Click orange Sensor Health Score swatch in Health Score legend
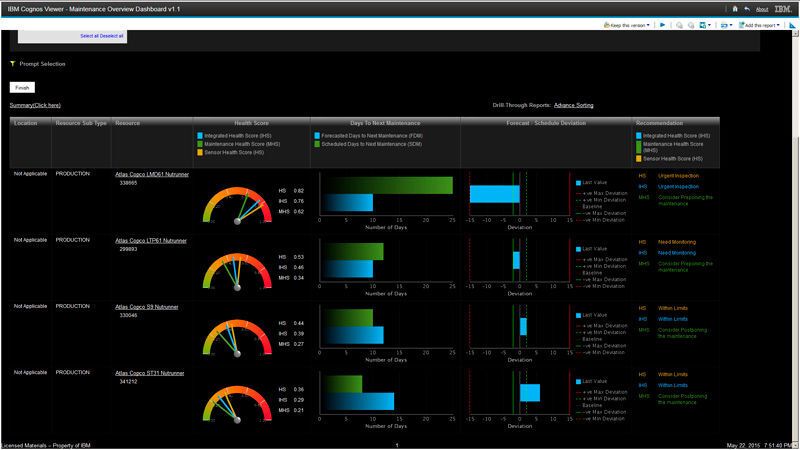 (200, 152)
